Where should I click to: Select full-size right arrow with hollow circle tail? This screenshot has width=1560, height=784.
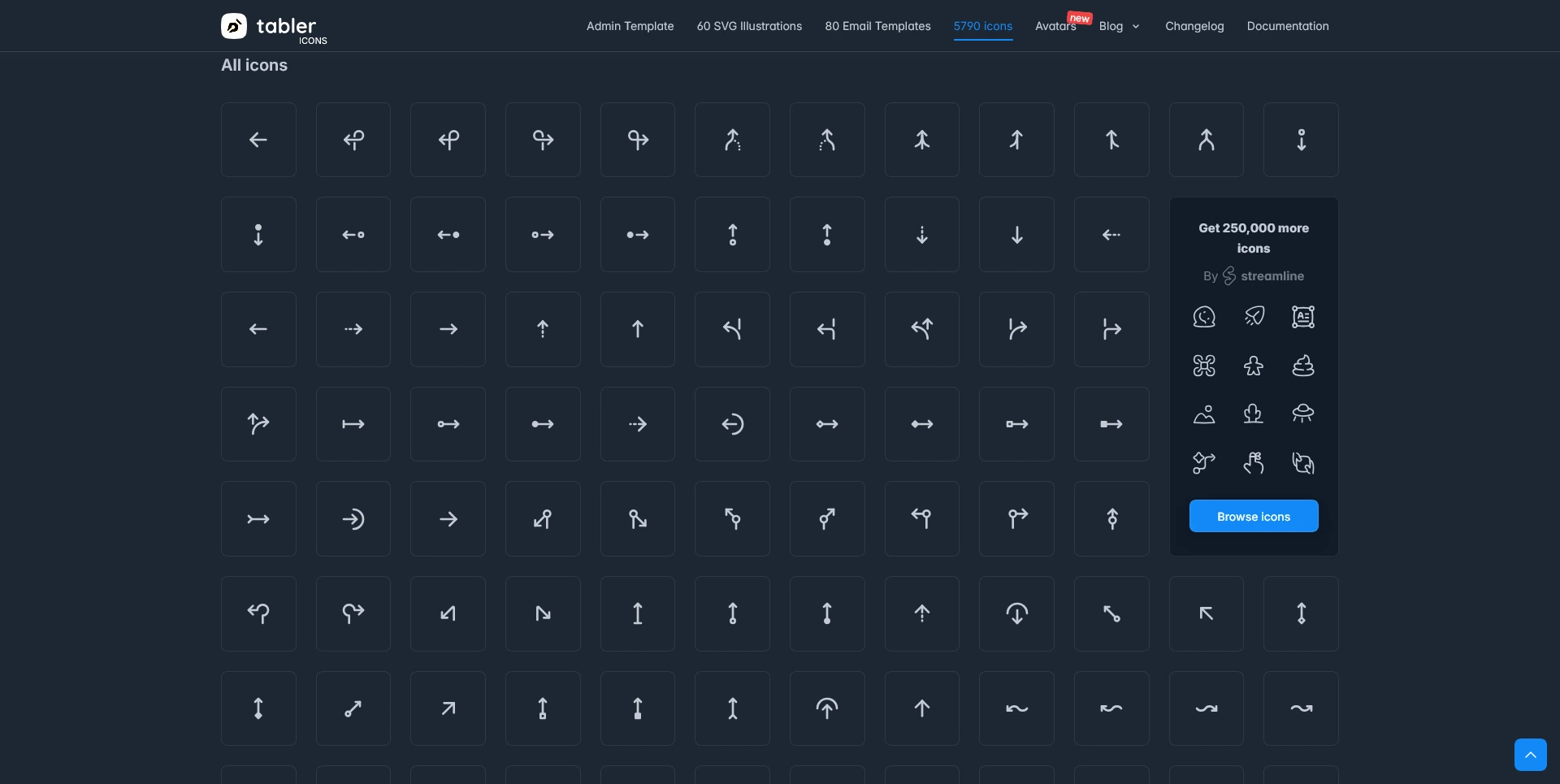(448, 424)
